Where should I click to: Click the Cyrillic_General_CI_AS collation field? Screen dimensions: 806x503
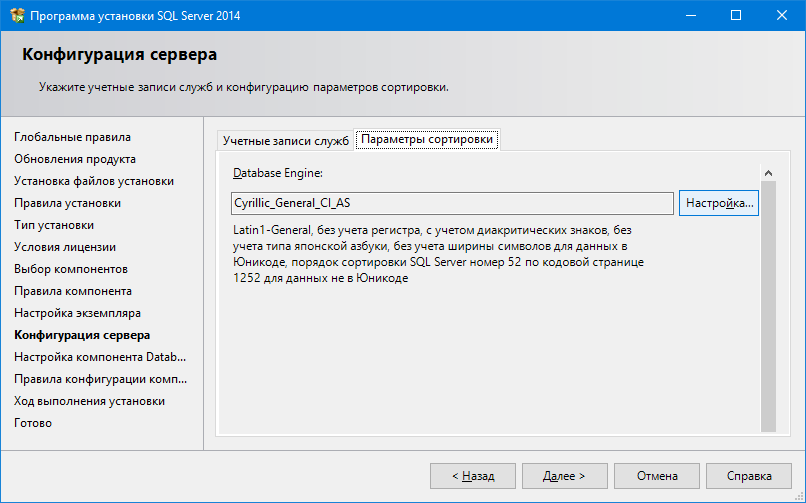(x=452, y=203)
